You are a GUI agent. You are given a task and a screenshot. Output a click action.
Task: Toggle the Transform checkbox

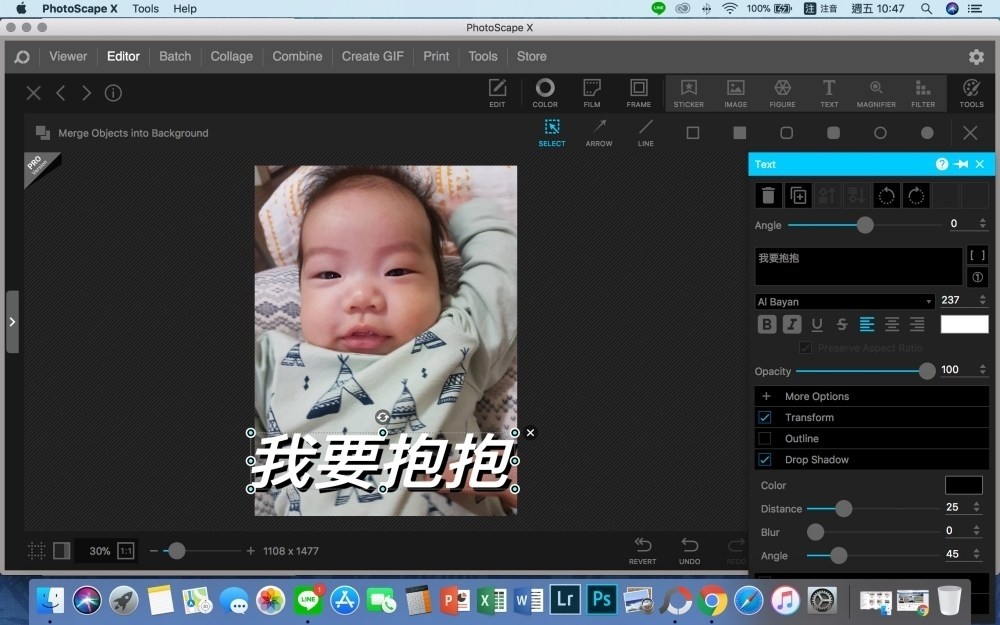click(x=765, y=418)
